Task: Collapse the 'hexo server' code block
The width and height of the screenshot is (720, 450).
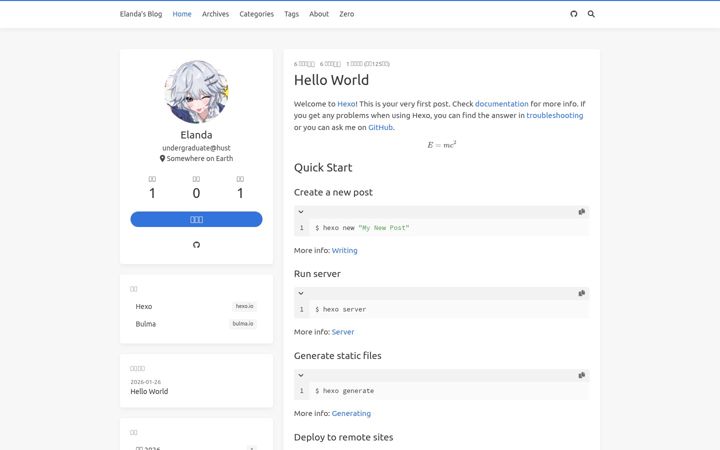Action: [301, 293]
